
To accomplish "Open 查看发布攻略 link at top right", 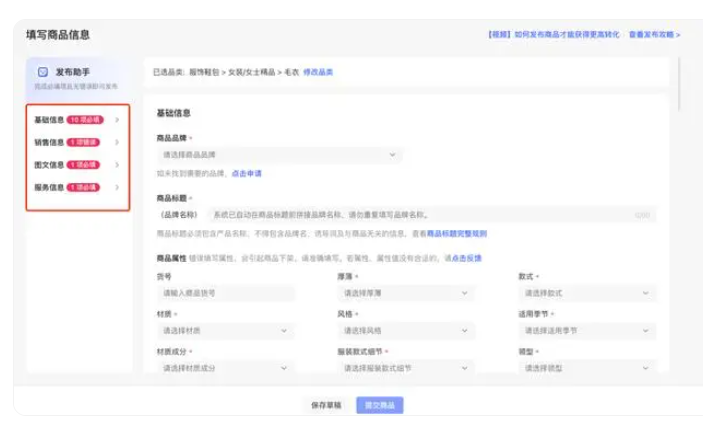I will [x=654, y=34].
